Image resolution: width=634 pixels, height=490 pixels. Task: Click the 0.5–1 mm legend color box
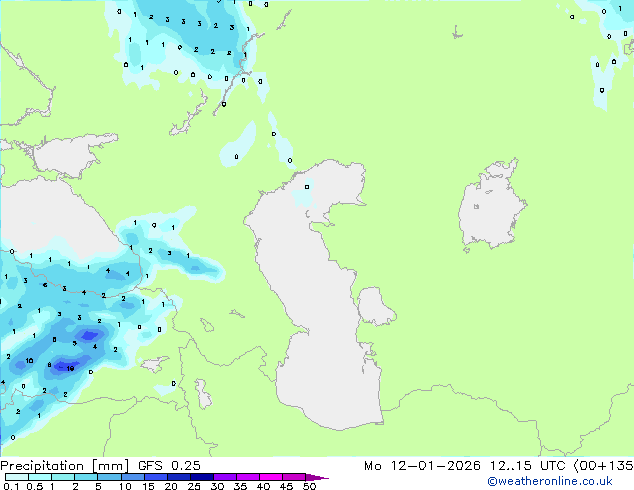[40, 477]
